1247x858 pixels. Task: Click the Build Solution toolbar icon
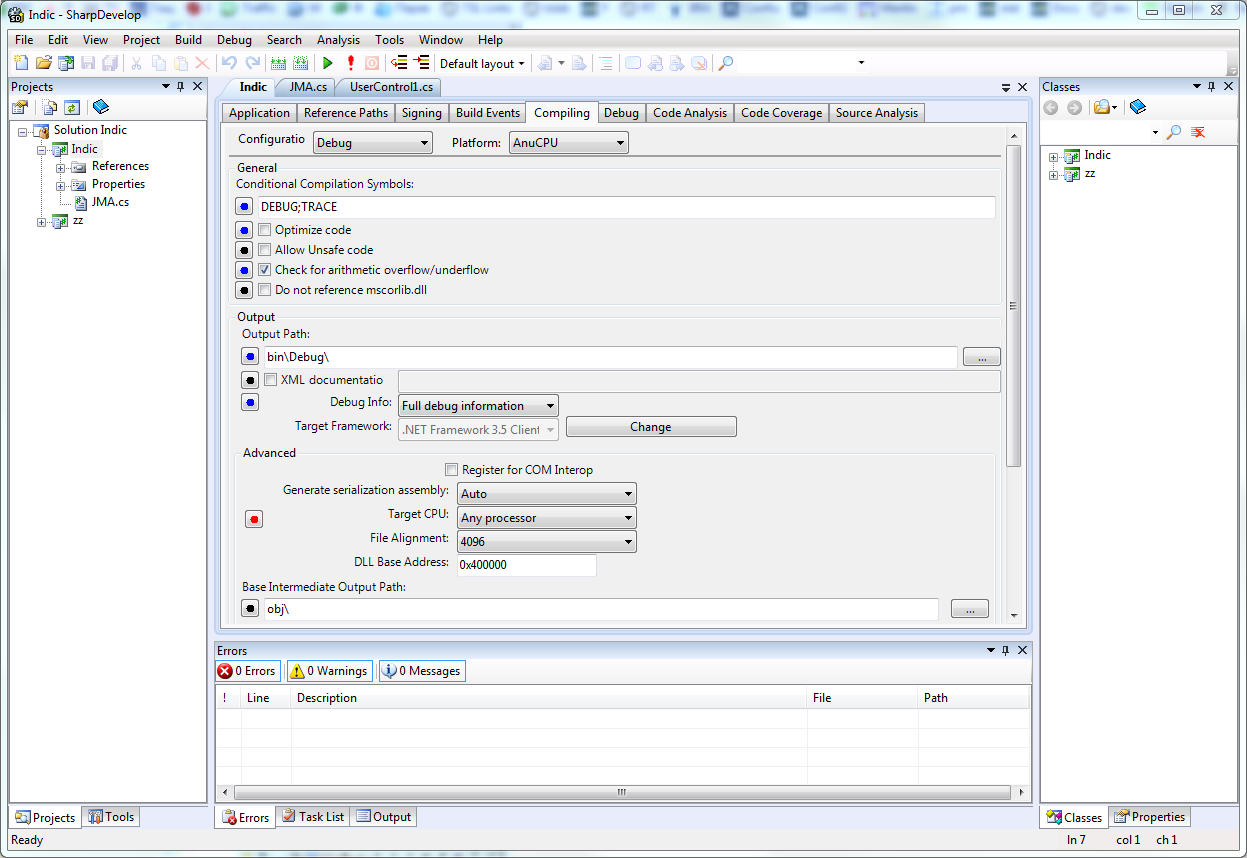click(x=279, y=63)
